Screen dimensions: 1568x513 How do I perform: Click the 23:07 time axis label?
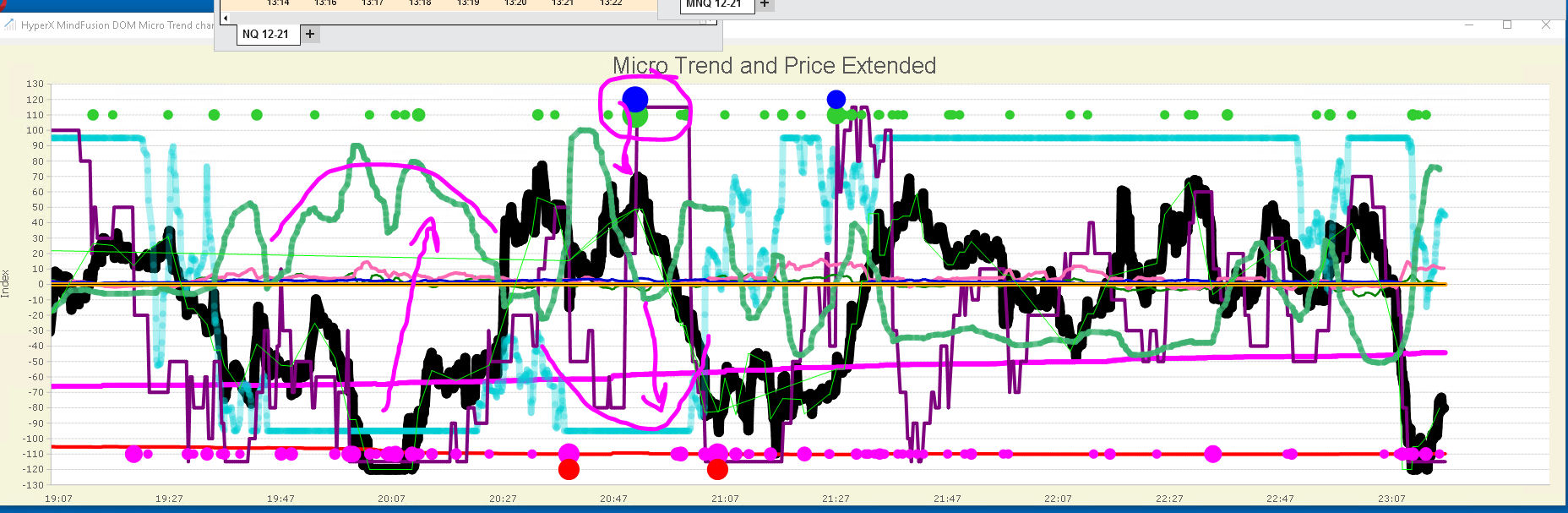[x=1391, y=499]
